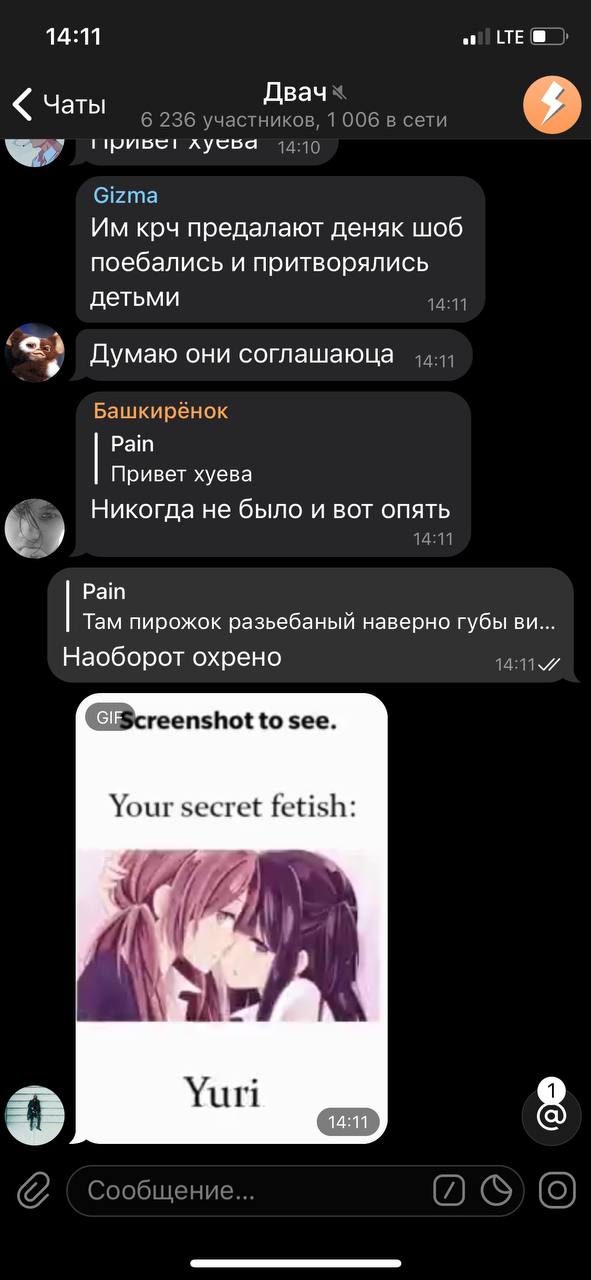Open the Двач group info header

pos(294,105)
